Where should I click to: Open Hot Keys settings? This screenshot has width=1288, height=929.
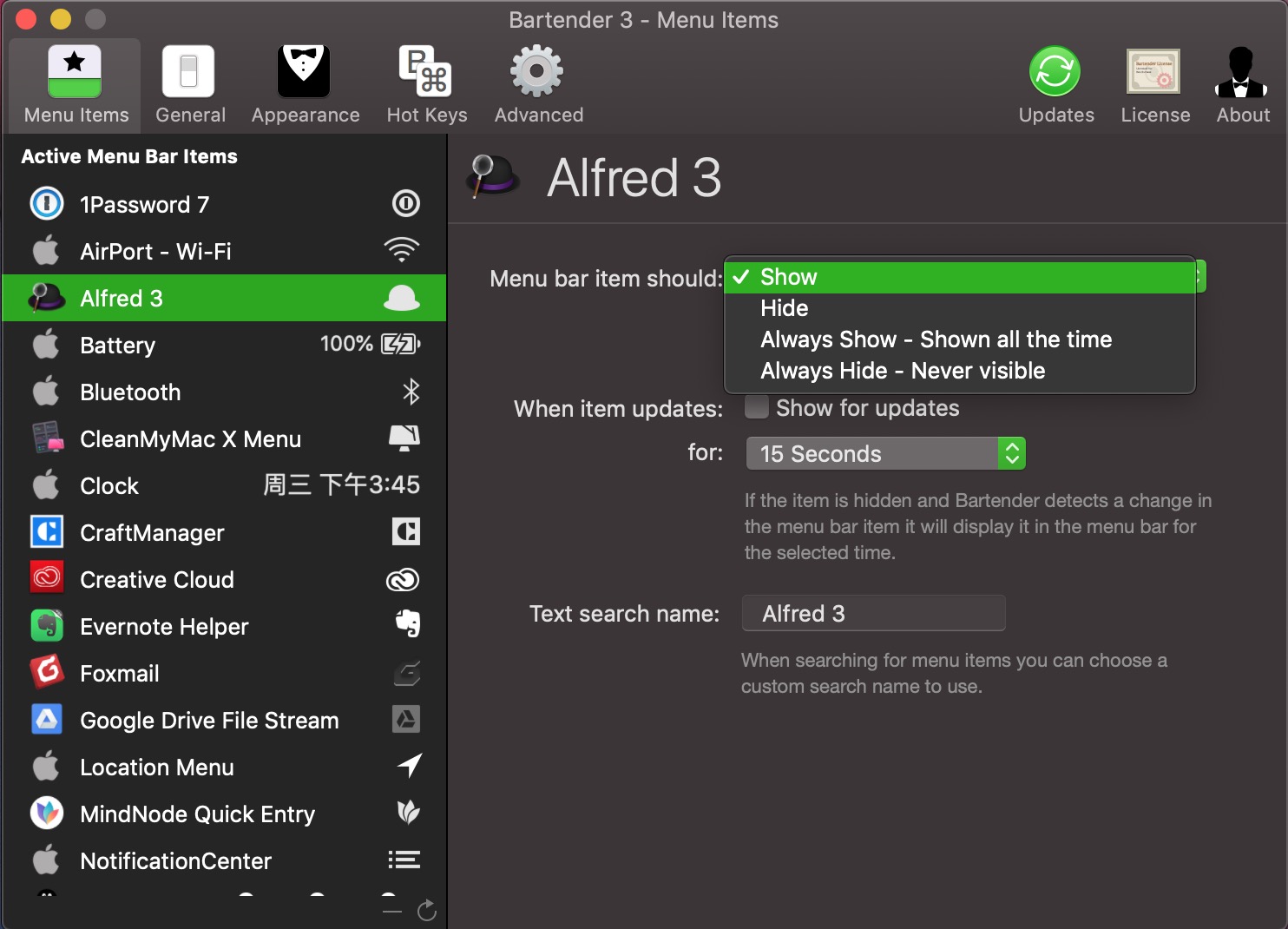pos(426,85)
